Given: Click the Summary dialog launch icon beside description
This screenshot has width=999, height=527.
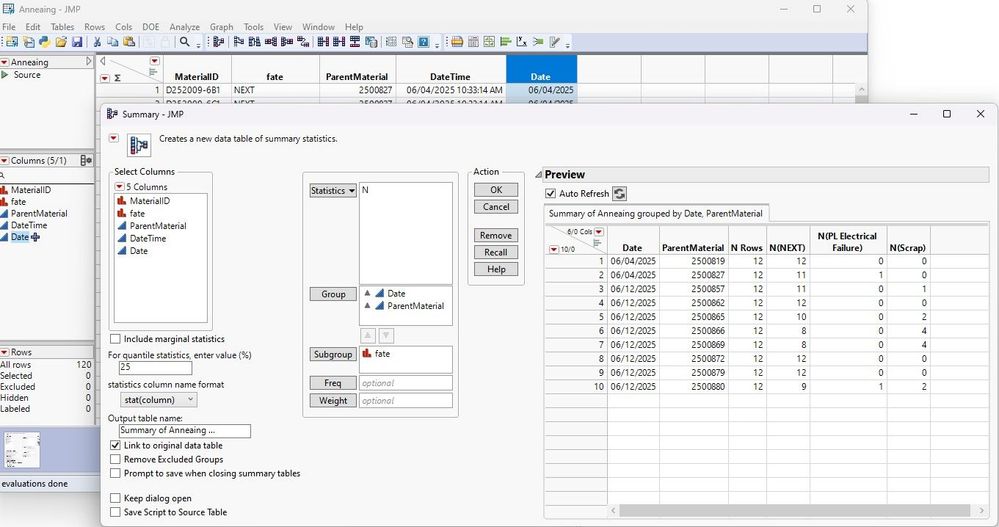Looking at the screenshot, I should click(x=139, y=145).
